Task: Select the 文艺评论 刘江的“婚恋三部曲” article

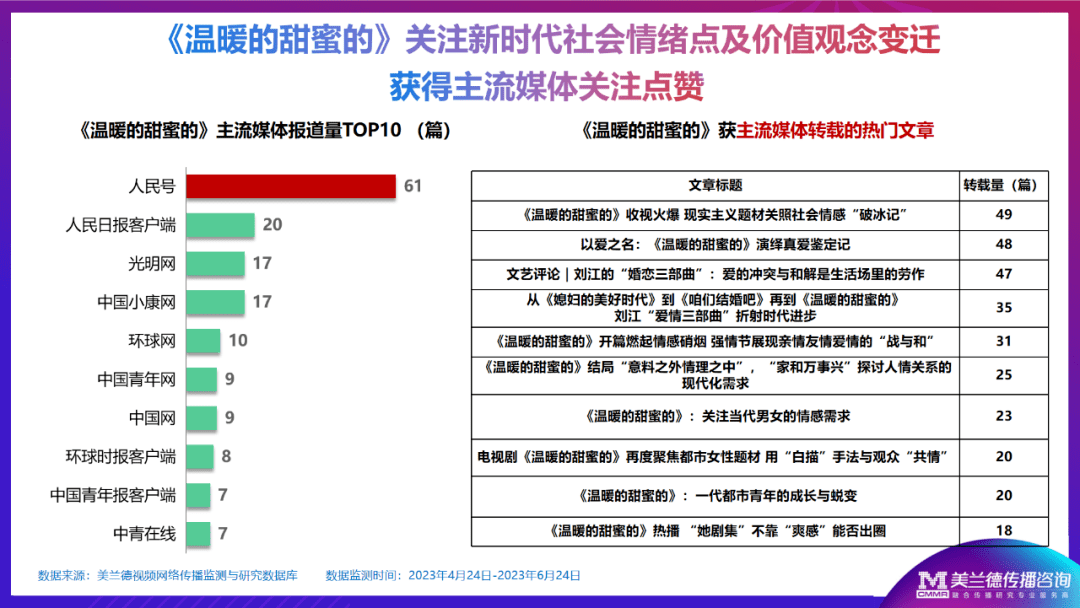Action: (715, 274)
